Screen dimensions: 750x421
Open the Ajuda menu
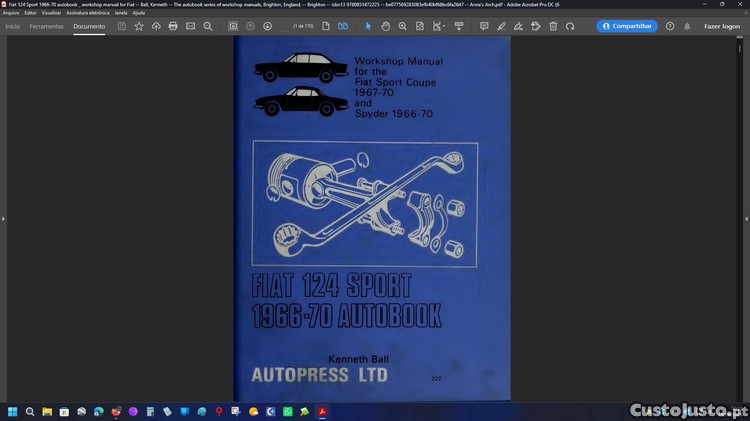pyautogui.click(x=139, y=13)
